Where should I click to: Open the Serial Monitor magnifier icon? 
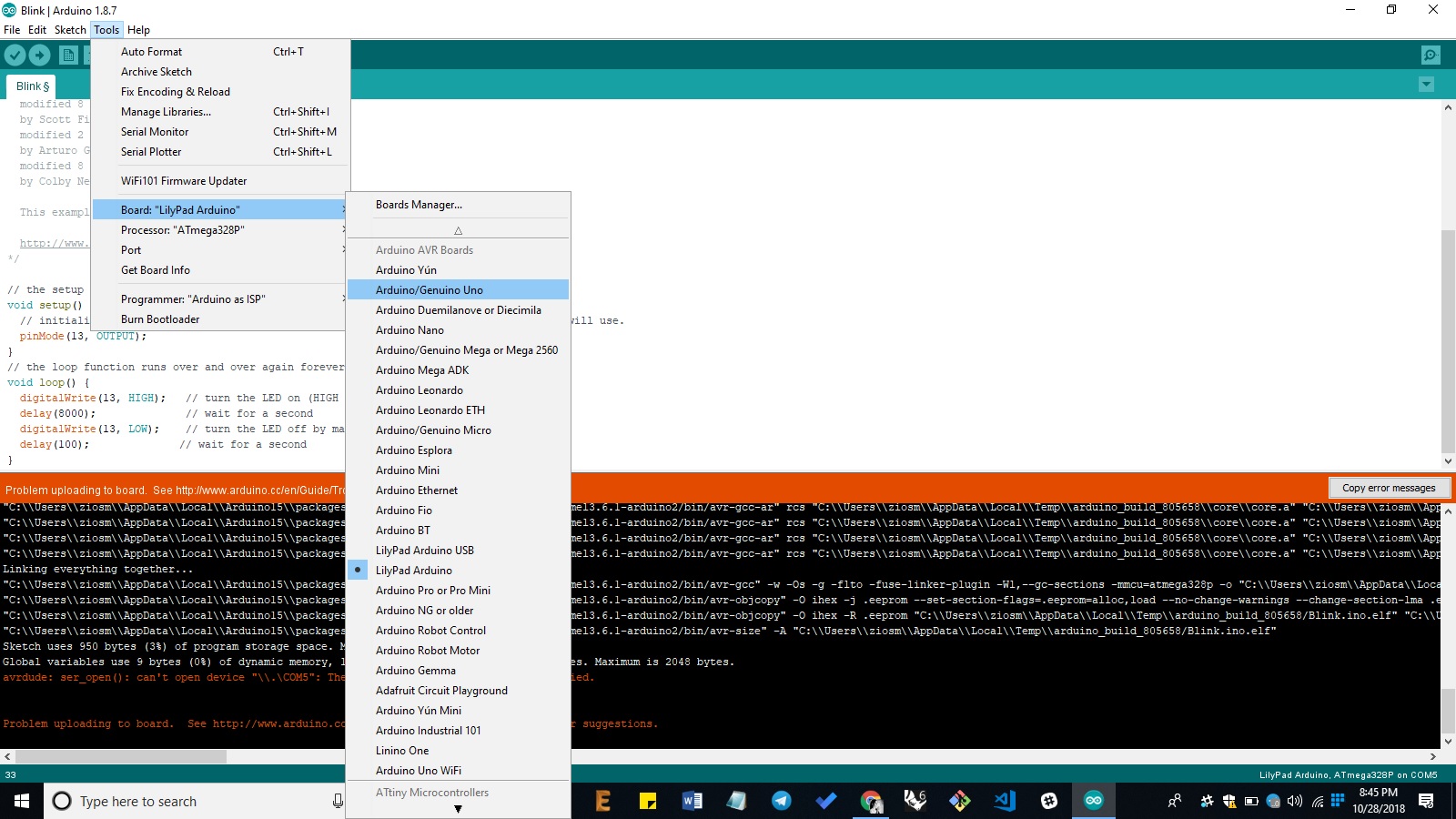click(x=1431, y=55)
